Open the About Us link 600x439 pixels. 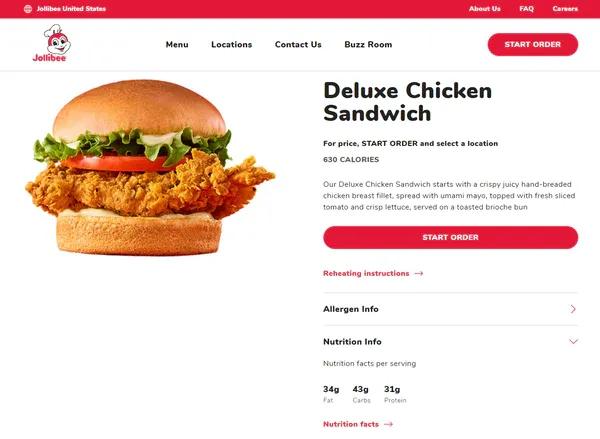click(x=484, y=9)
